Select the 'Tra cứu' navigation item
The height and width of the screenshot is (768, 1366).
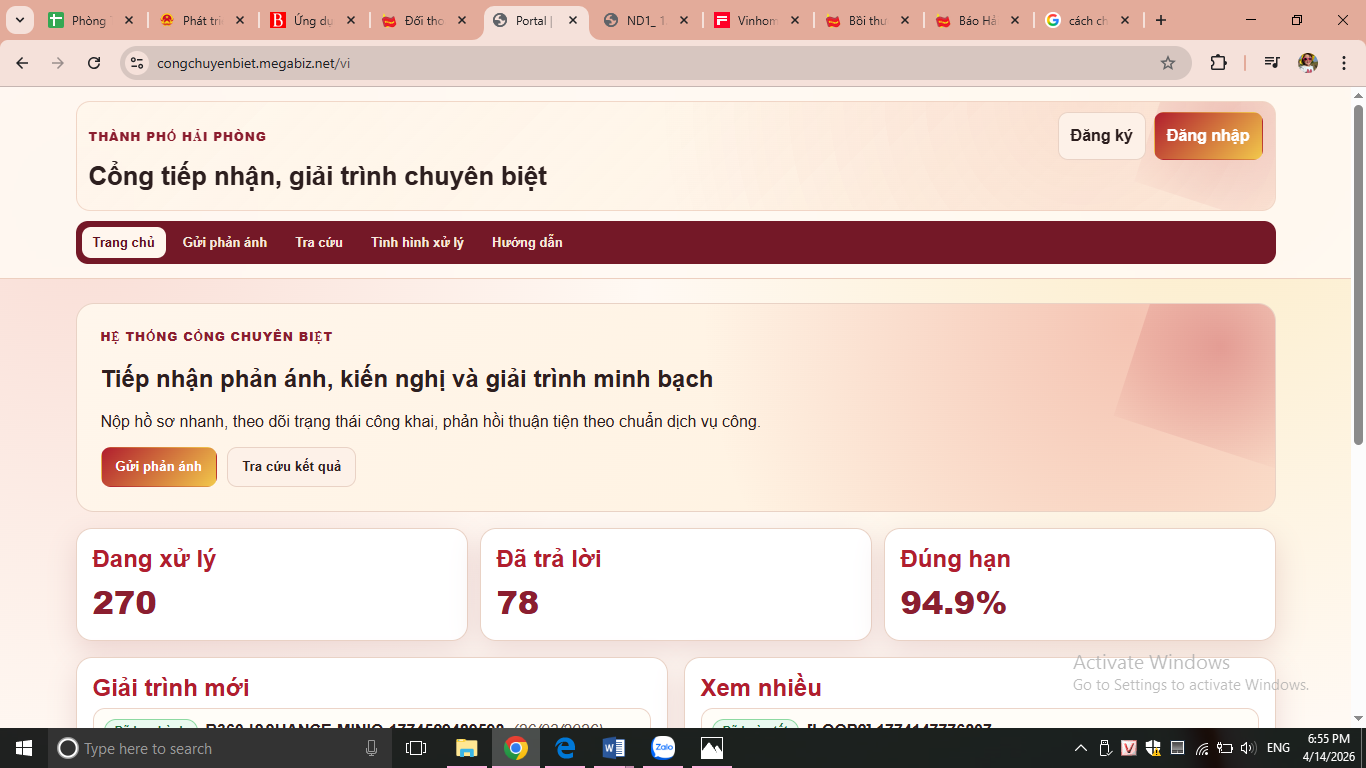point(319,242)
